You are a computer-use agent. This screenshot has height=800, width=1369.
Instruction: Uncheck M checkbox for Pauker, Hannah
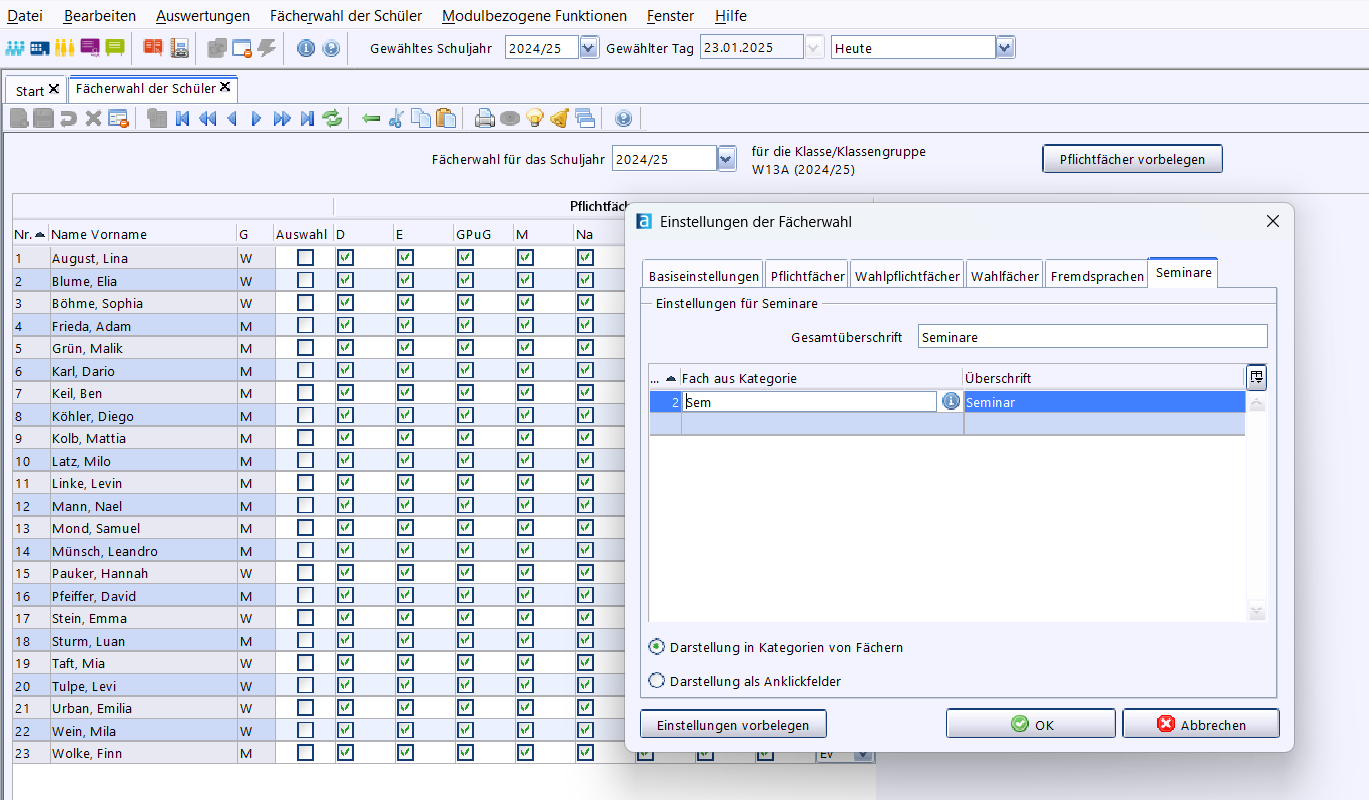pyautogui.click(x=525, y=573)
